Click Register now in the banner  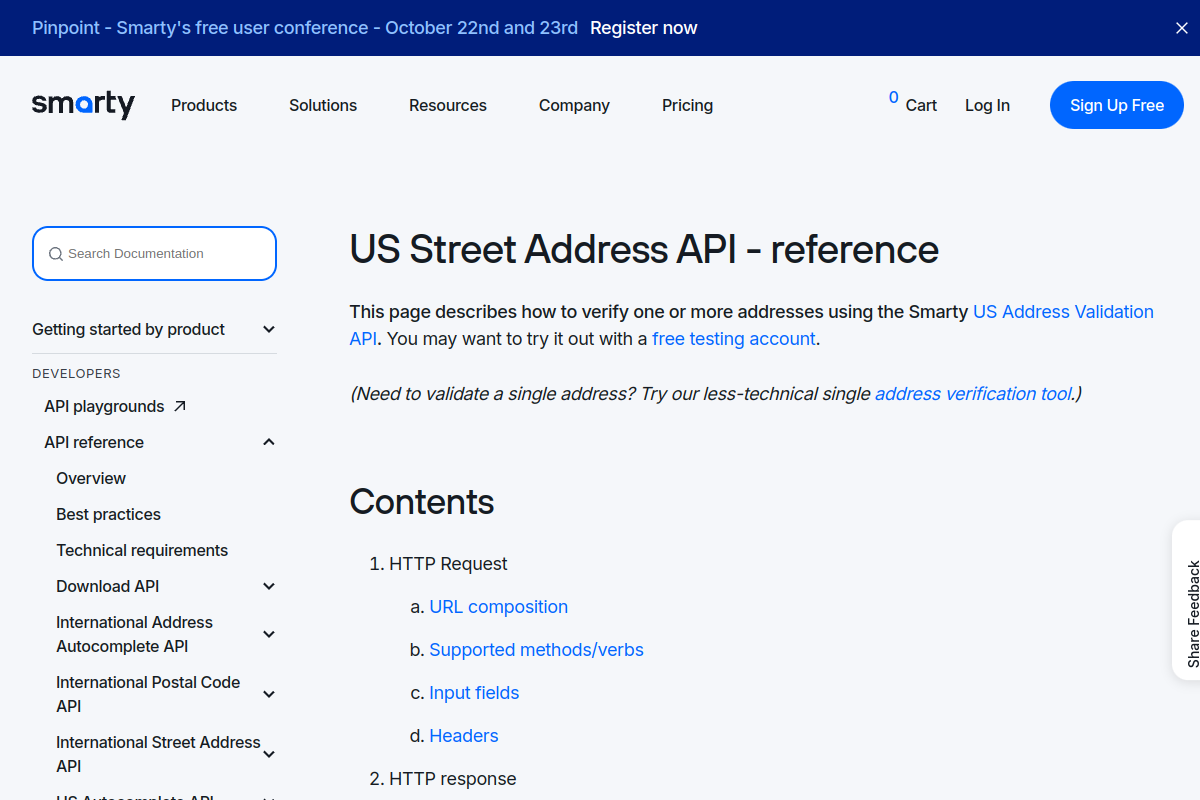644,28
